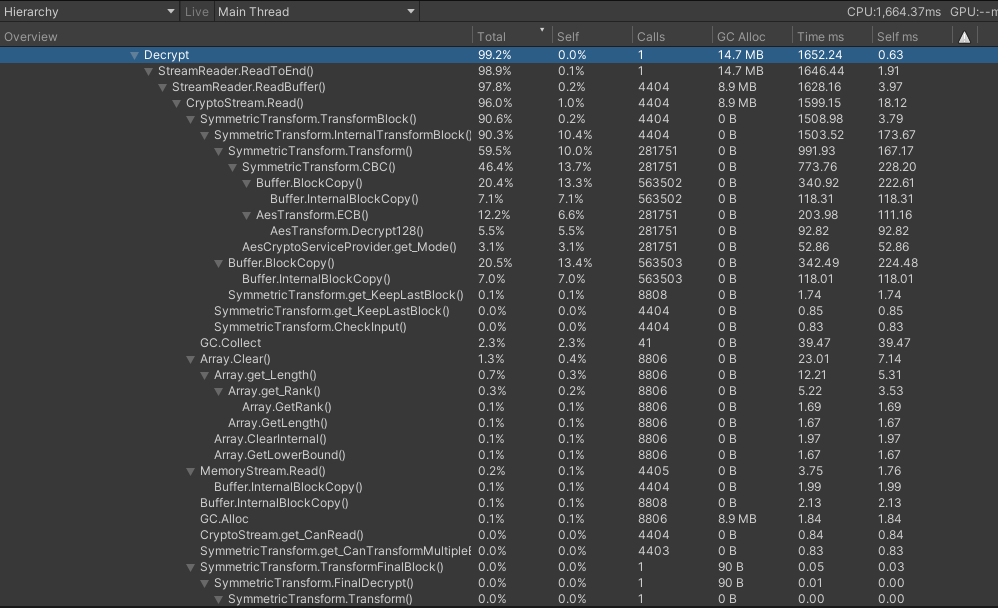This screenshot has width=998, height=608.
Task: Click 1652.24 Time ms value for Decrypt
Action: pos(820,55)
